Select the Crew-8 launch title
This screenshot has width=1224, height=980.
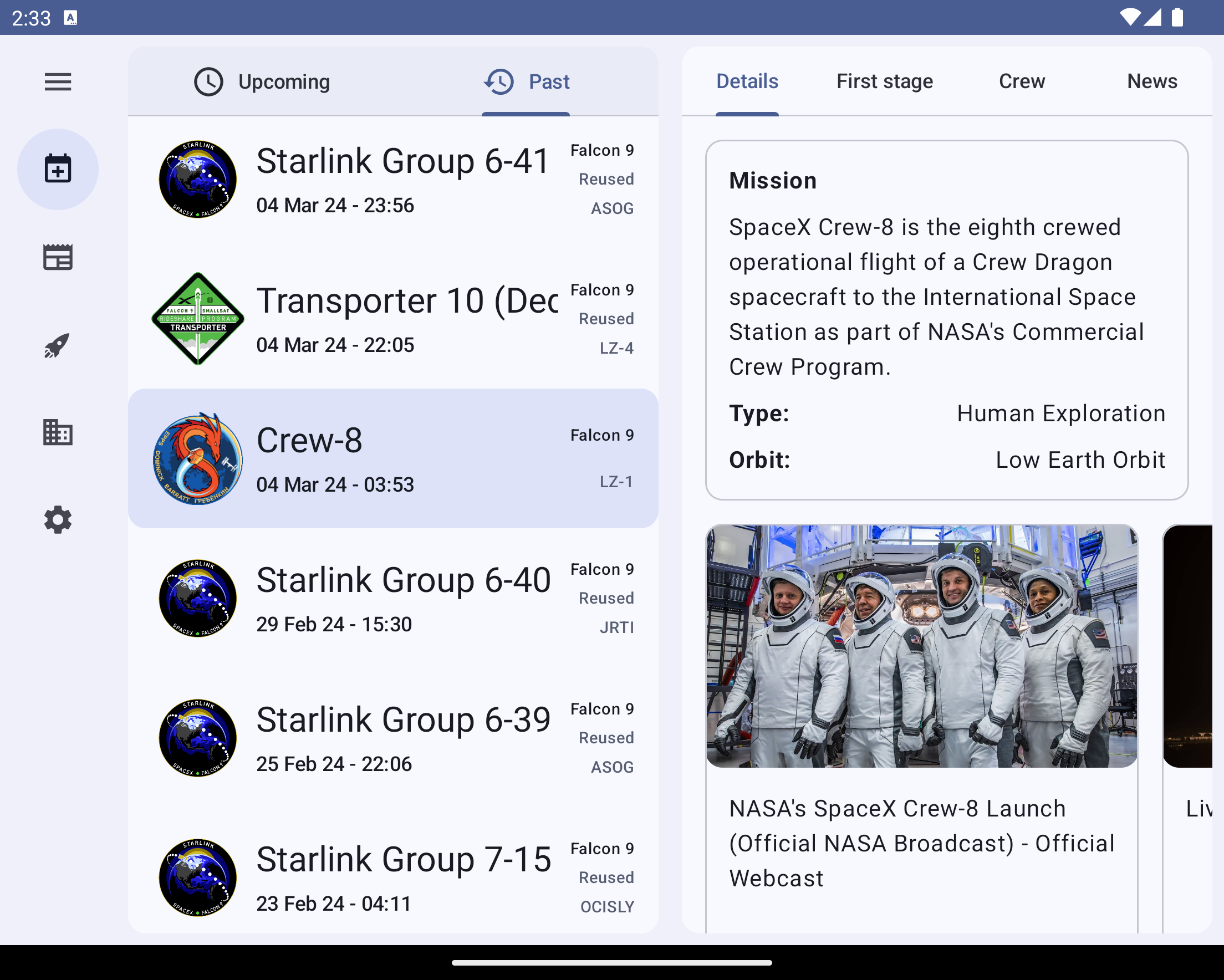point(309,441)
